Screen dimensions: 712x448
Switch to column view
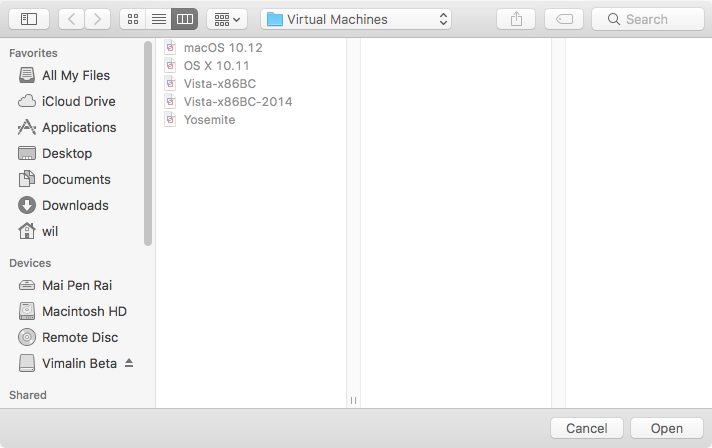point(185,19)
